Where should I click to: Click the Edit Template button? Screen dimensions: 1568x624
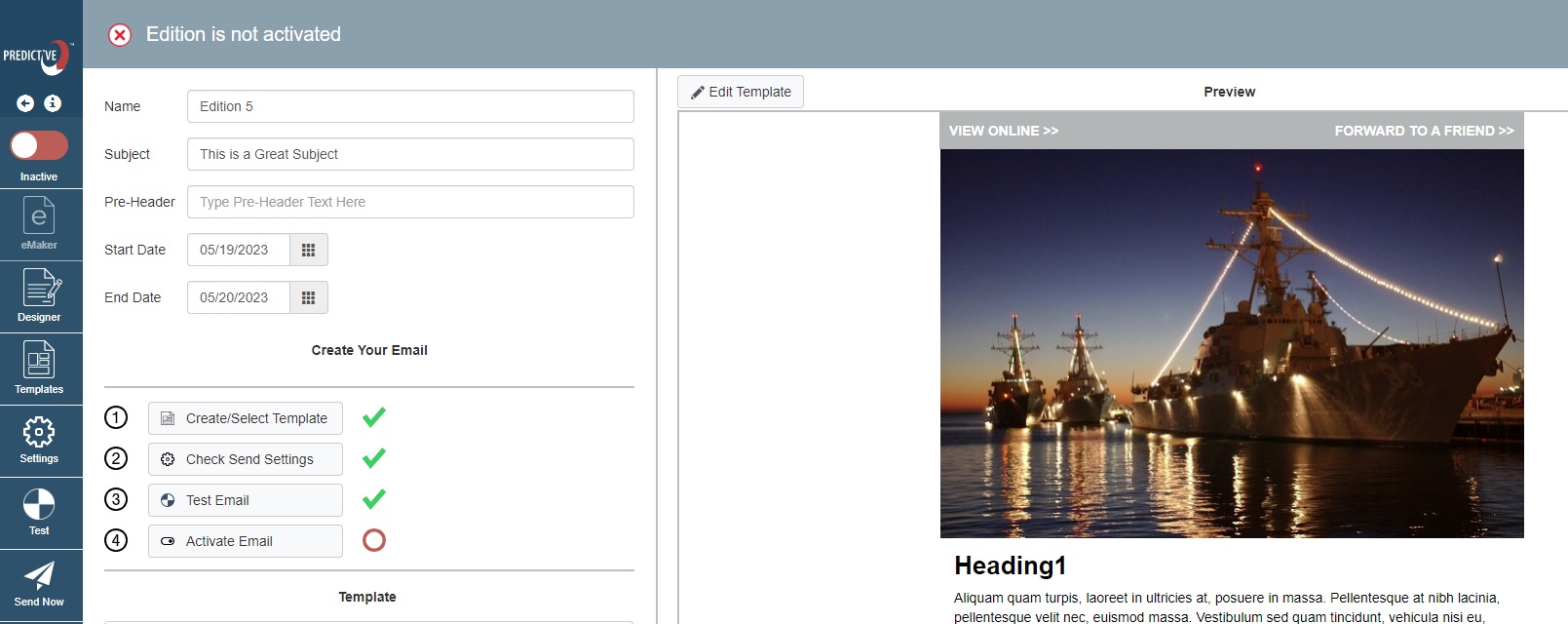741,92
